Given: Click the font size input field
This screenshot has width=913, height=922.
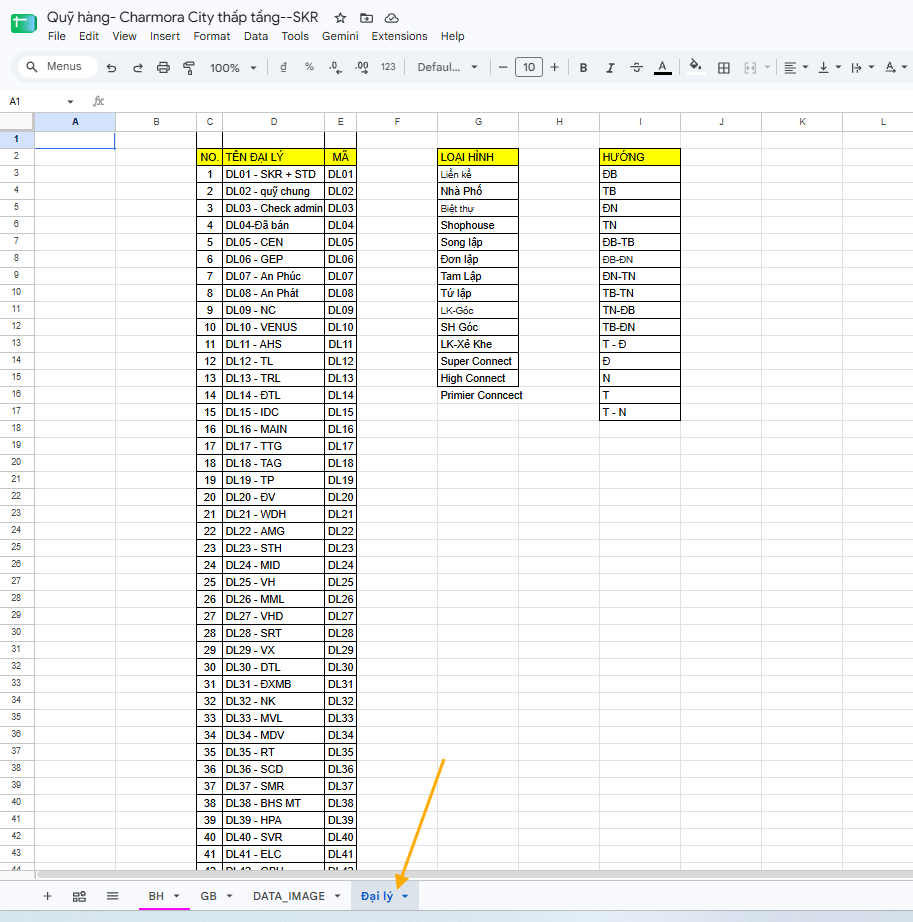Looking at the screenshot, I should tap(529, 67).
